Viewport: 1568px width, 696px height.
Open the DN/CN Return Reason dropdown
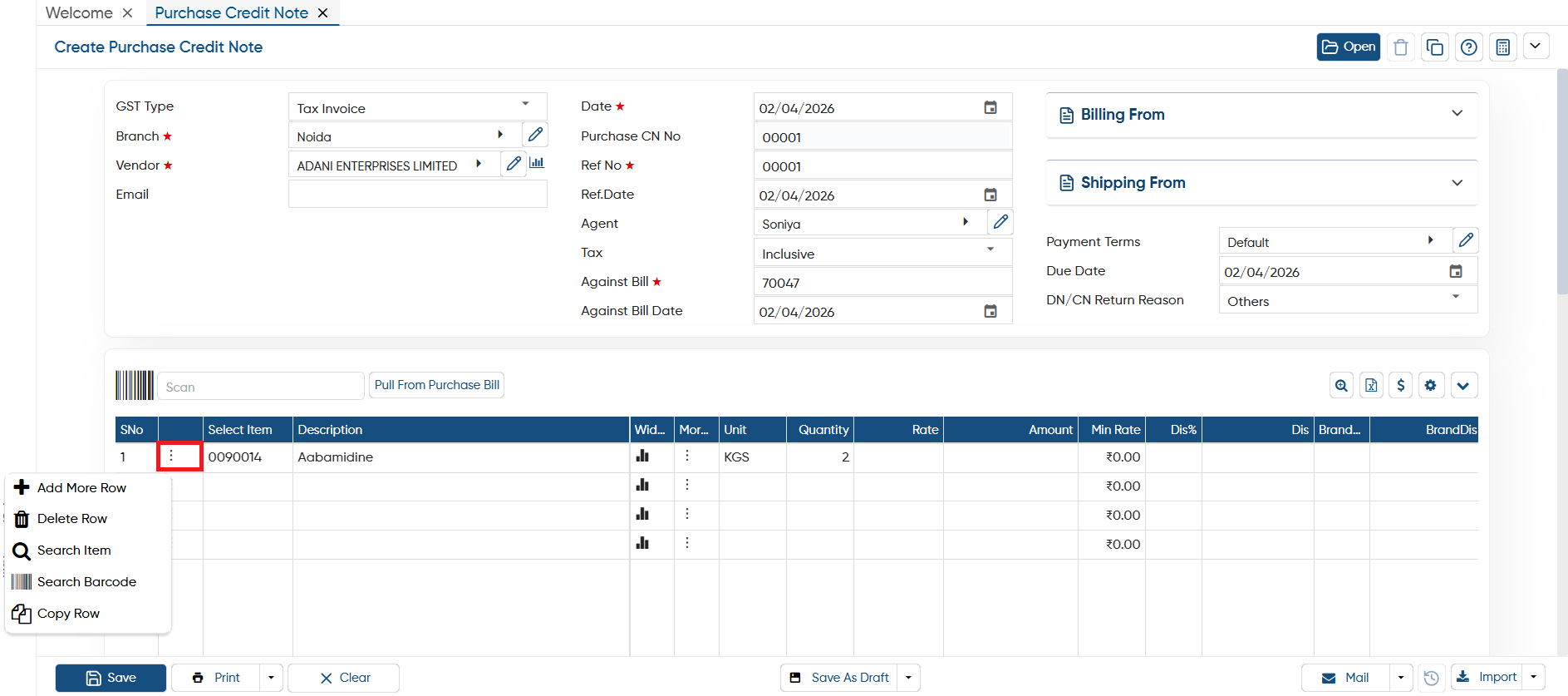point(1348,300)
